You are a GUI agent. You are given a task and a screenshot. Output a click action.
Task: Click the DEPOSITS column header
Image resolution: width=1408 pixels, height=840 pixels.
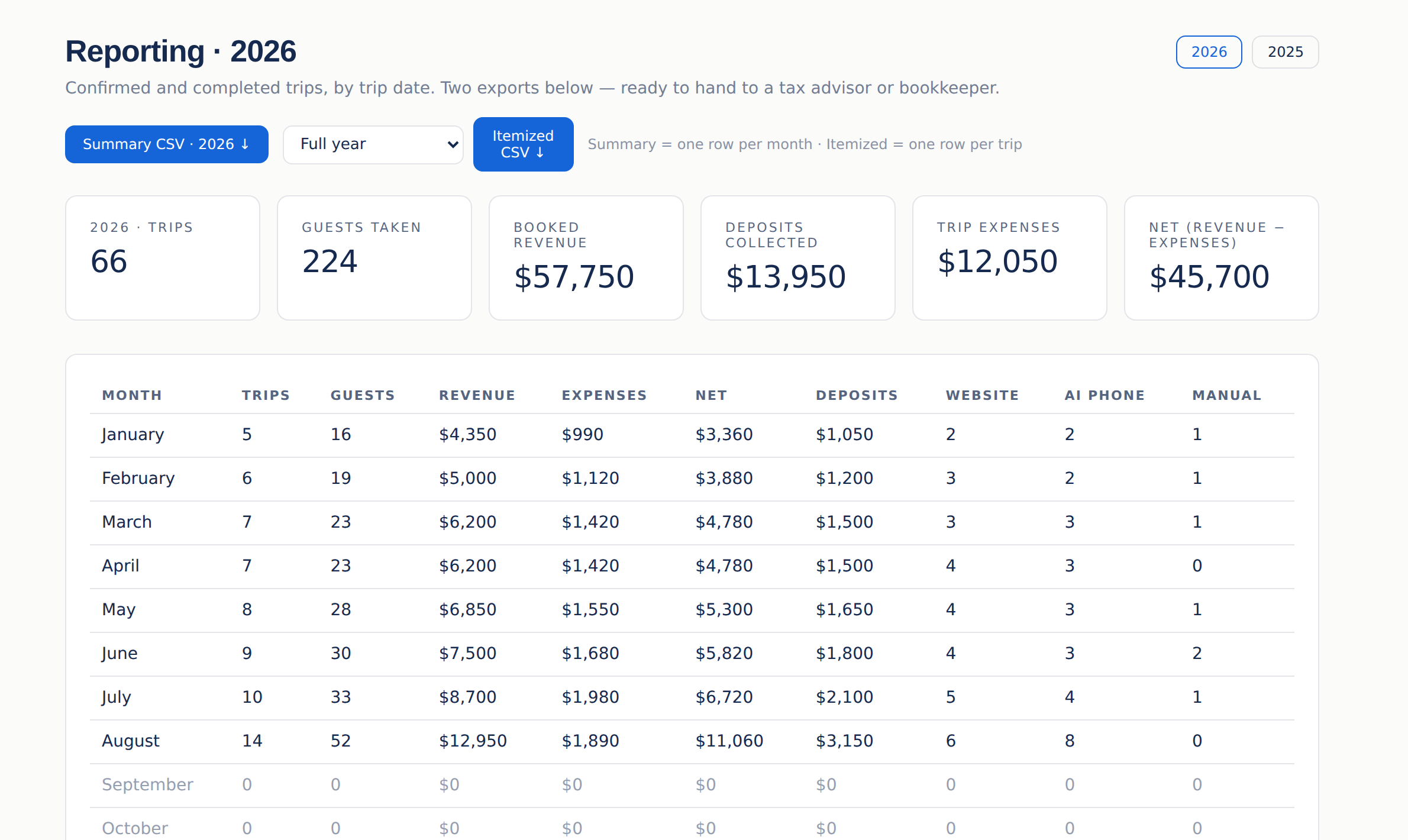[x=857, y=395]
